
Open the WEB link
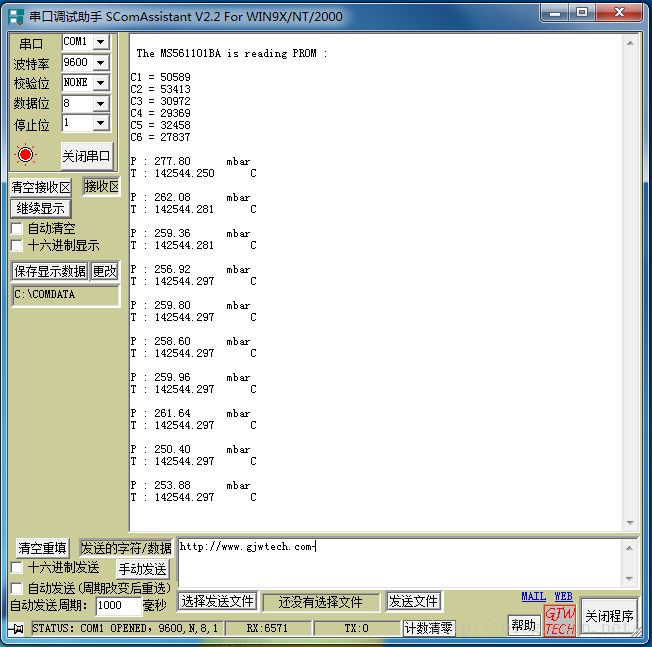(x=563, y=596)
